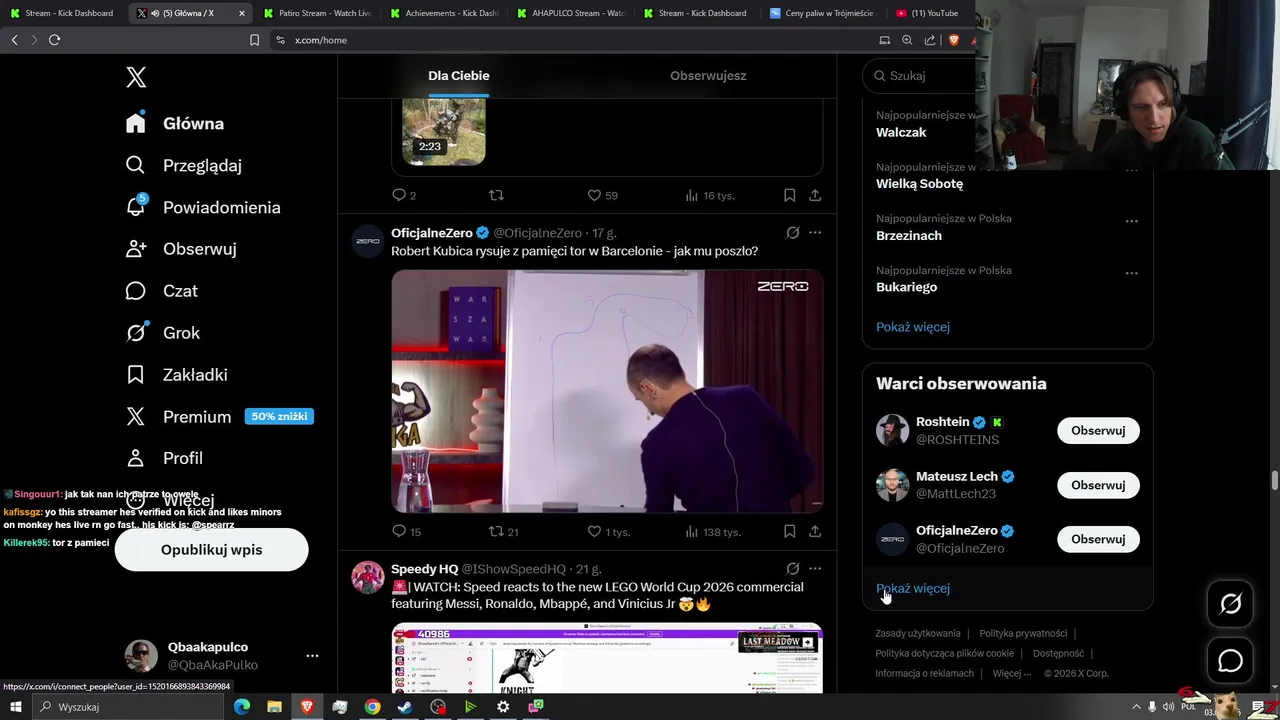Close the Główna / X browser tab
This screenshot has width=1280, height=720.
click(242, 13)
